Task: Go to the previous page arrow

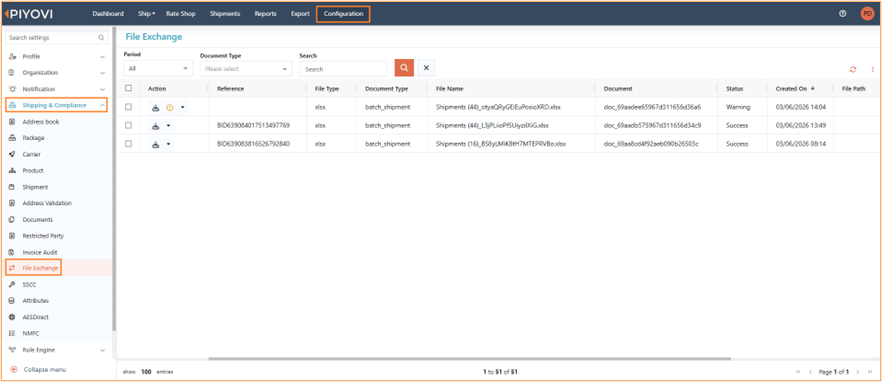Action: coord(810,372)
